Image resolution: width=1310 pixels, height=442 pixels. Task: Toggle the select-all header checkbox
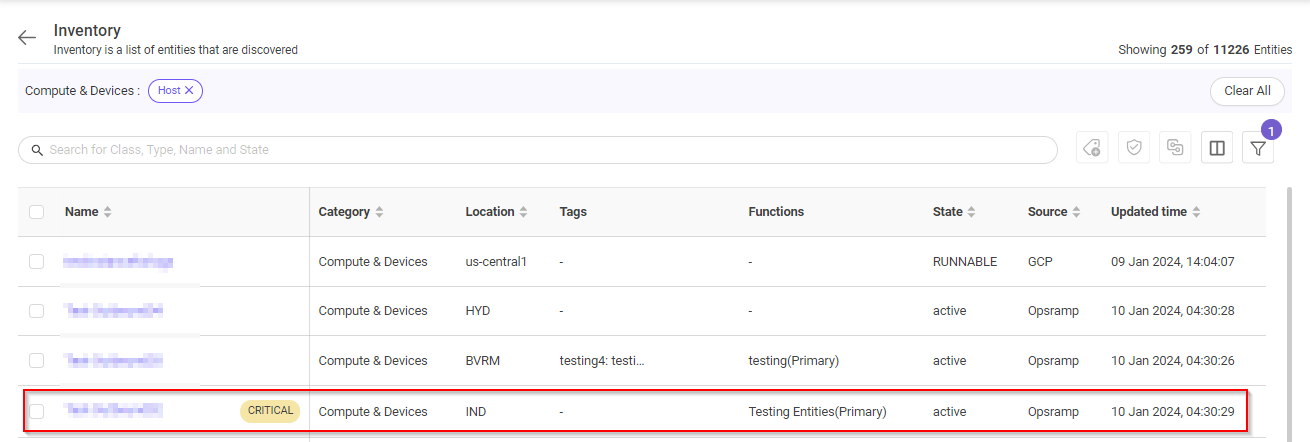37,212
